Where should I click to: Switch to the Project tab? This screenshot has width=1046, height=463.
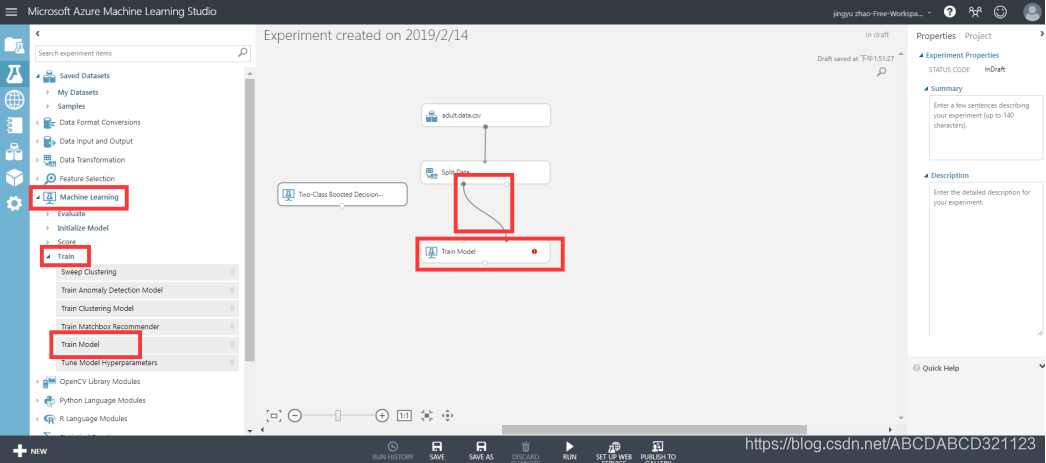[978, 36]
